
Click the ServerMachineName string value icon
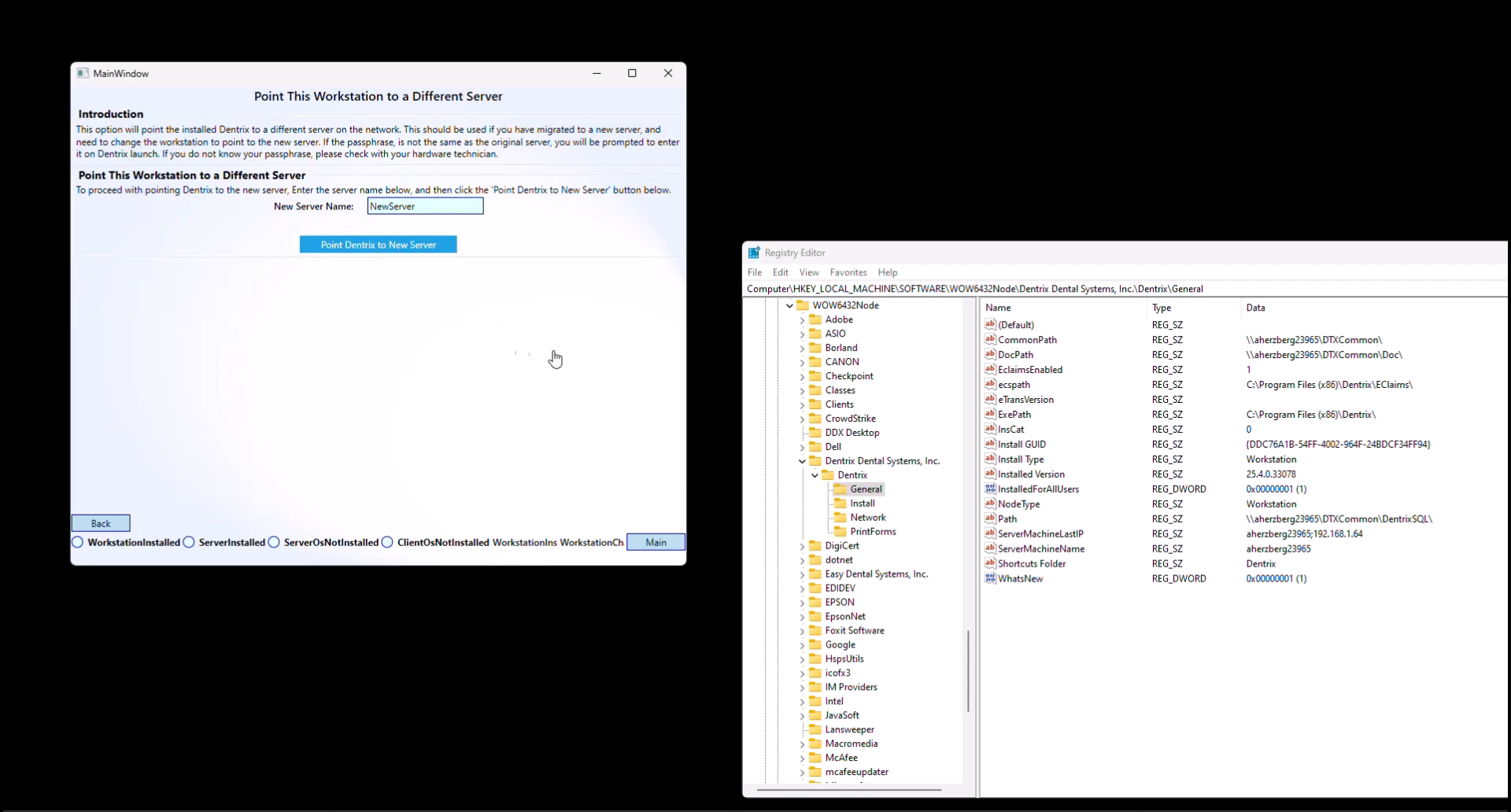(x=990, y=548)
